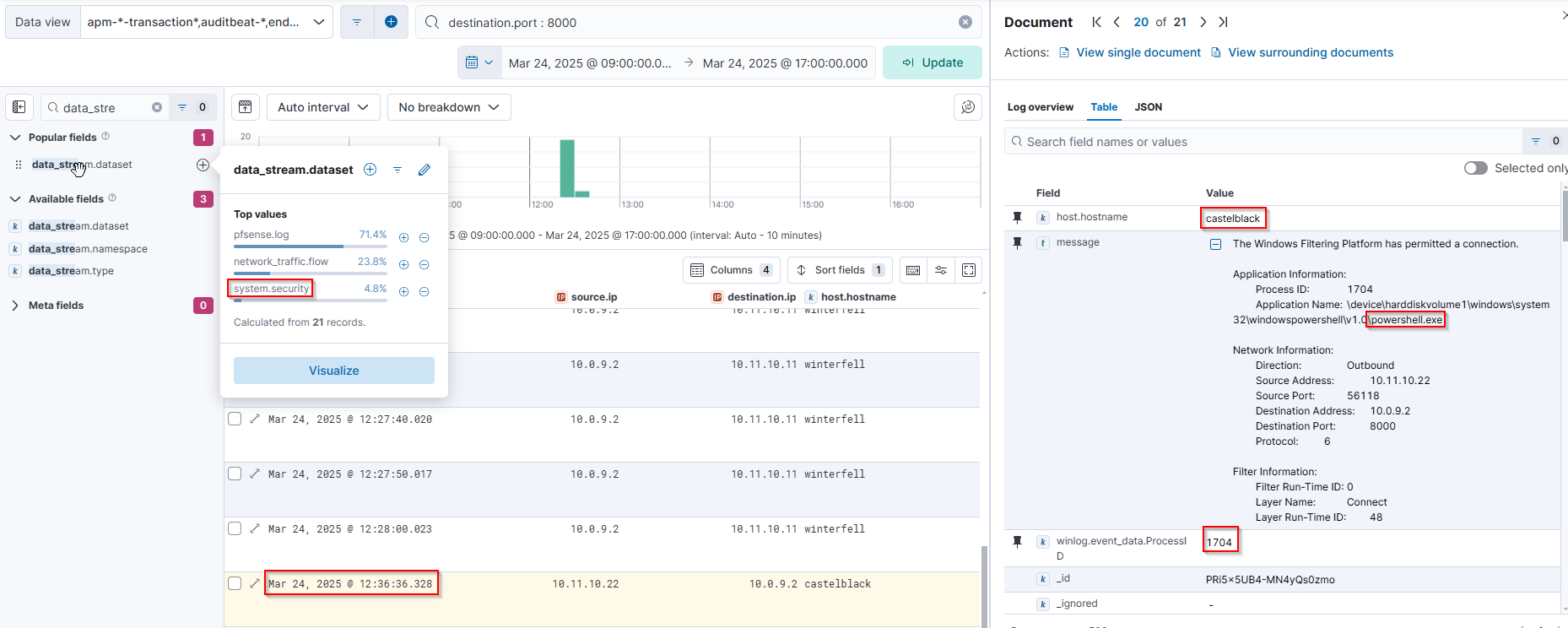Switch to the JSON tab

click(1149, 107)
